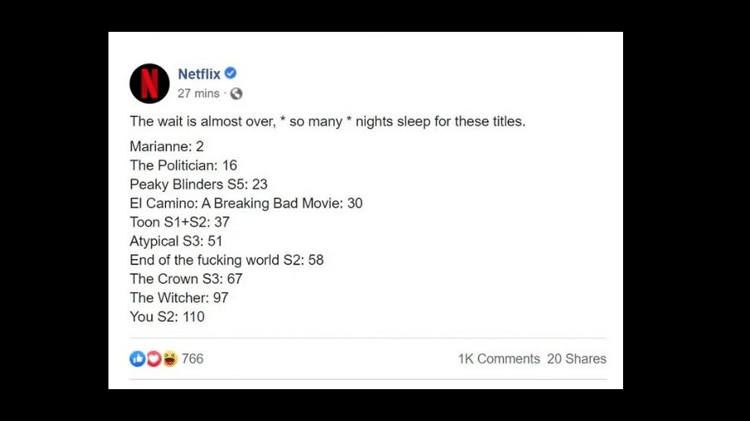750x421 pixels.
Task: Open the 20 Shares link
Action: pos(577,359)
